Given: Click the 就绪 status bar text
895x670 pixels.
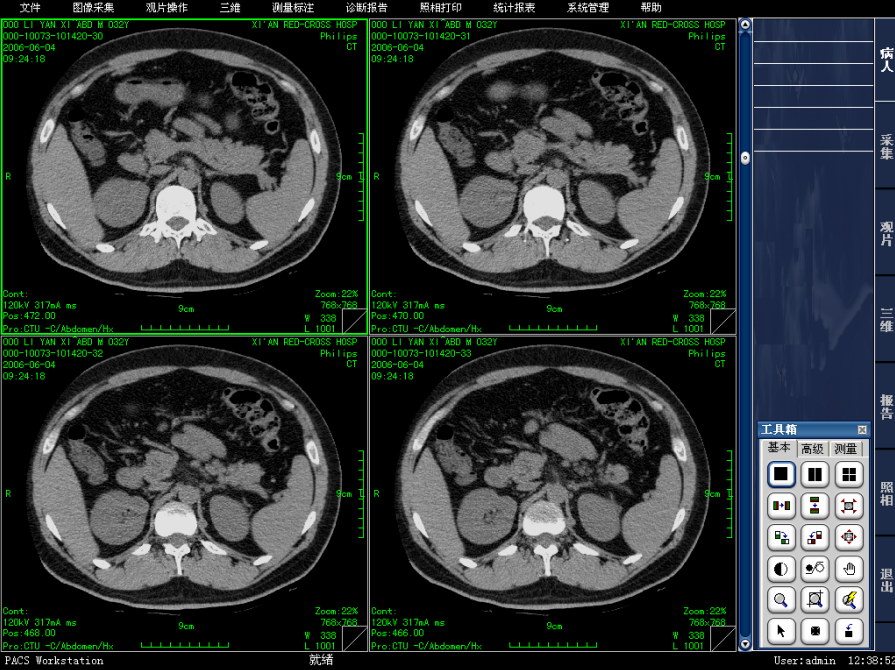Looking at the screenshot, I should 321,660.
